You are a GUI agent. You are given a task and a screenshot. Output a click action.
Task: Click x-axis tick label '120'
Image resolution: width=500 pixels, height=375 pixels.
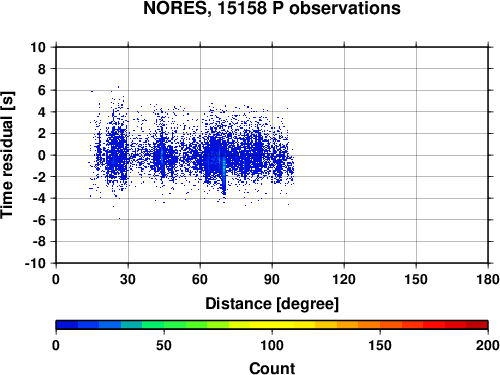344,279
